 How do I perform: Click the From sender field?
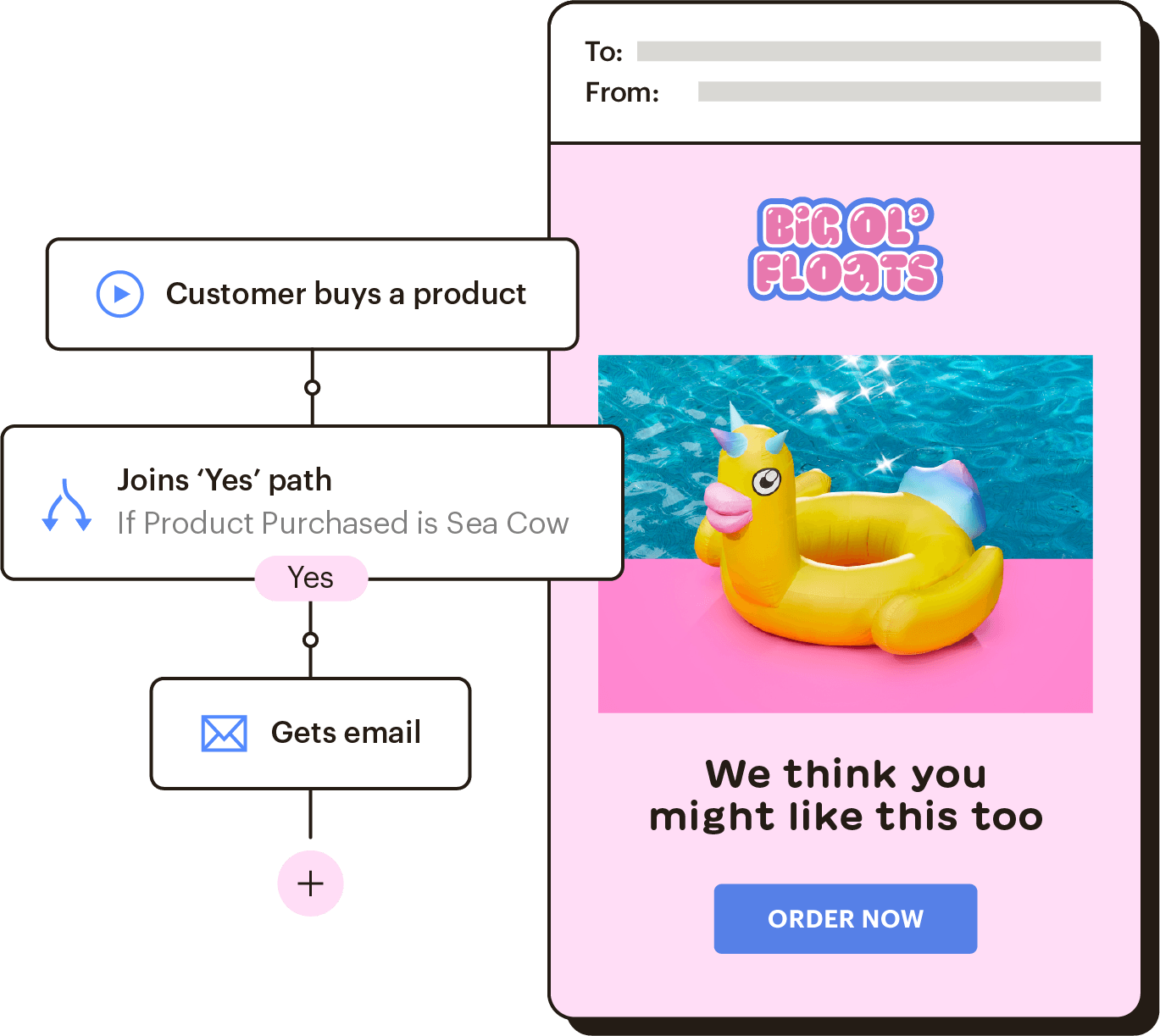(899, 91)
